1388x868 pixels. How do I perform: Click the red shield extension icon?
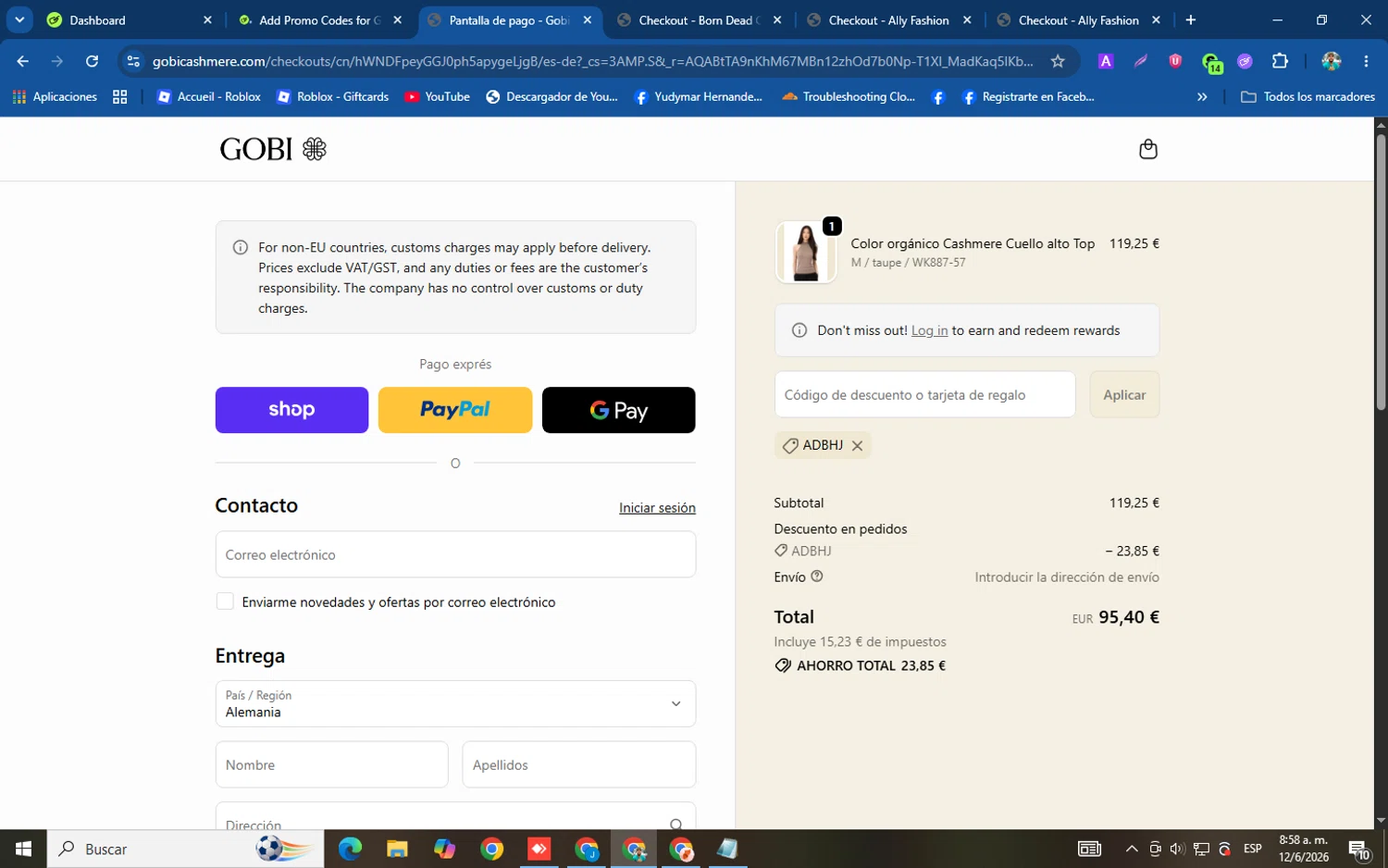pos(1175,61)
